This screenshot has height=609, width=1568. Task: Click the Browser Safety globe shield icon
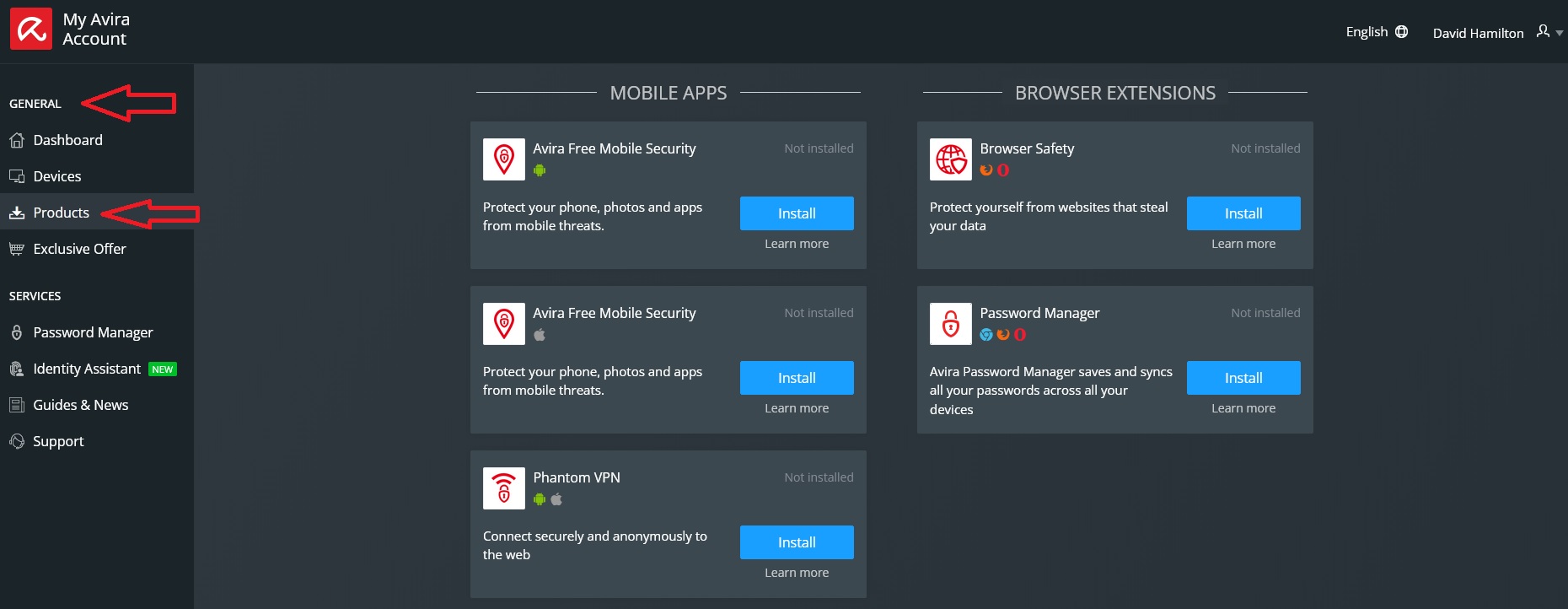click(950, 159)
